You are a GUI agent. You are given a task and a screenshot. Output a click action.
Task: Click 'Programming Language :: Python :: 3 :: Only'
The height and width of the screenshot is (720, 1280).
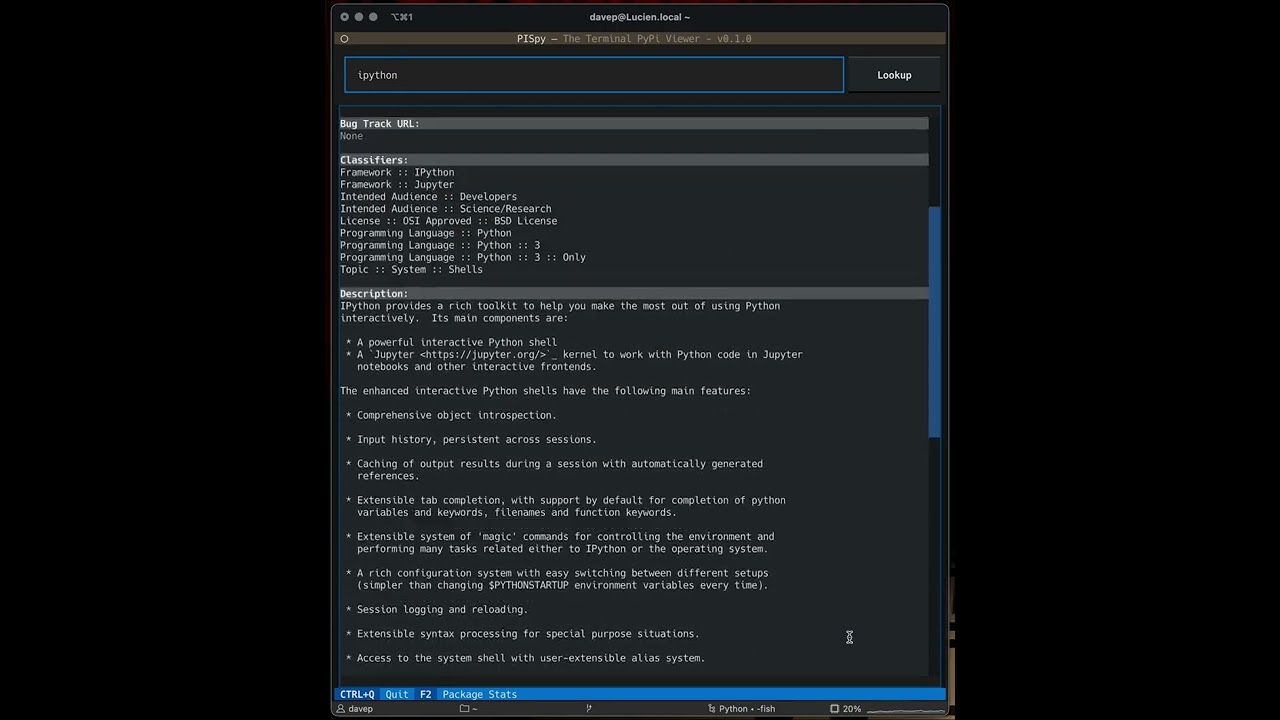[463, 257]
